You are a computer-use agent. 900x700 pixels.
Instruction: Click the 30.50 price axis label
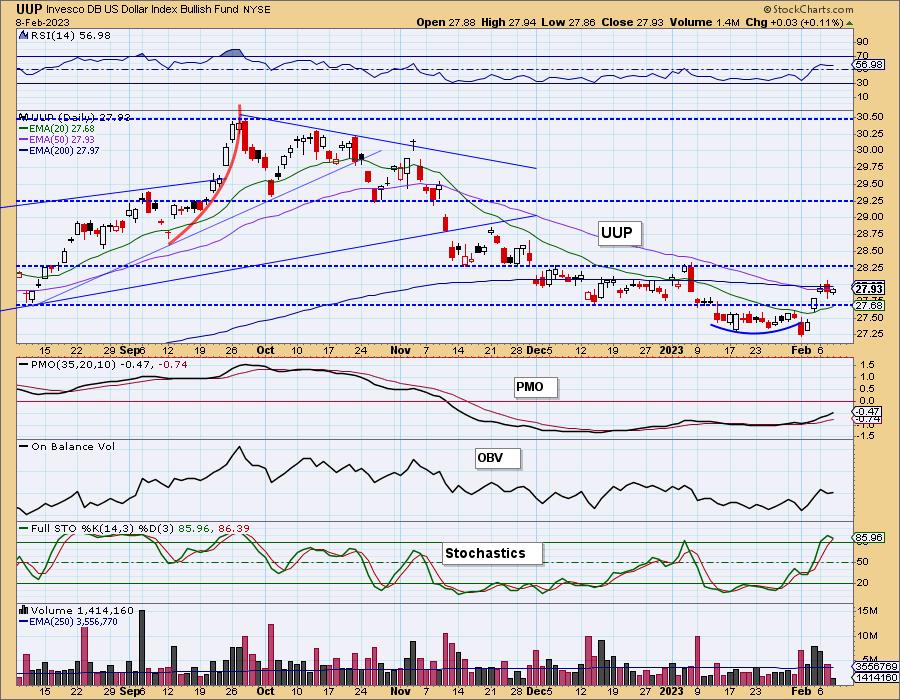click(x=869, y=116)
